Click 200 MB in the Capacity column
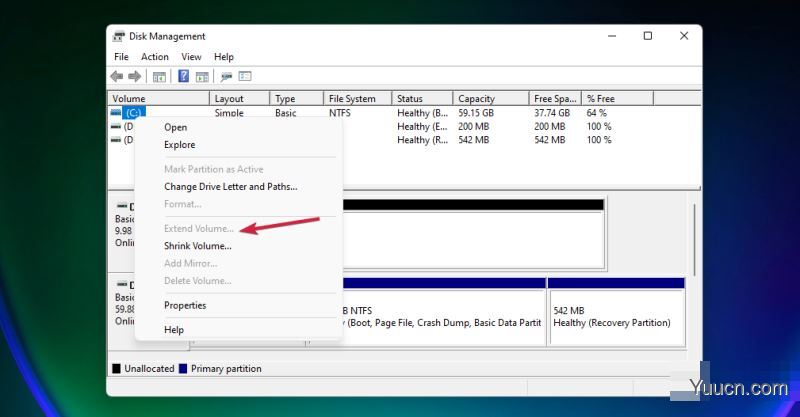Viewport: 800px width, 417px height. click(x=473, y=126)
